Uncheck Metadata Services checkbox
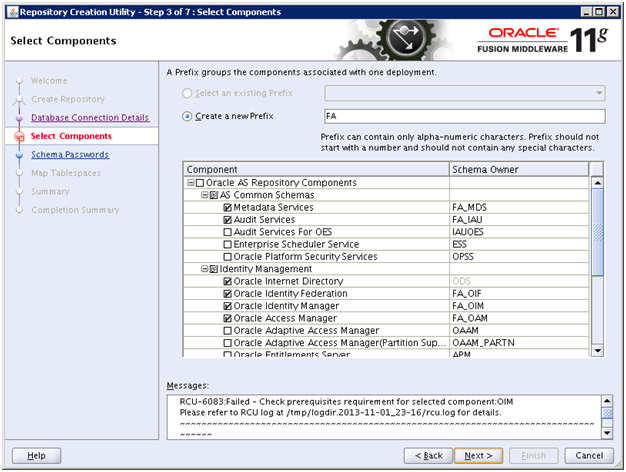Viewport: 626px width, 472px height. tap(228, 207)
